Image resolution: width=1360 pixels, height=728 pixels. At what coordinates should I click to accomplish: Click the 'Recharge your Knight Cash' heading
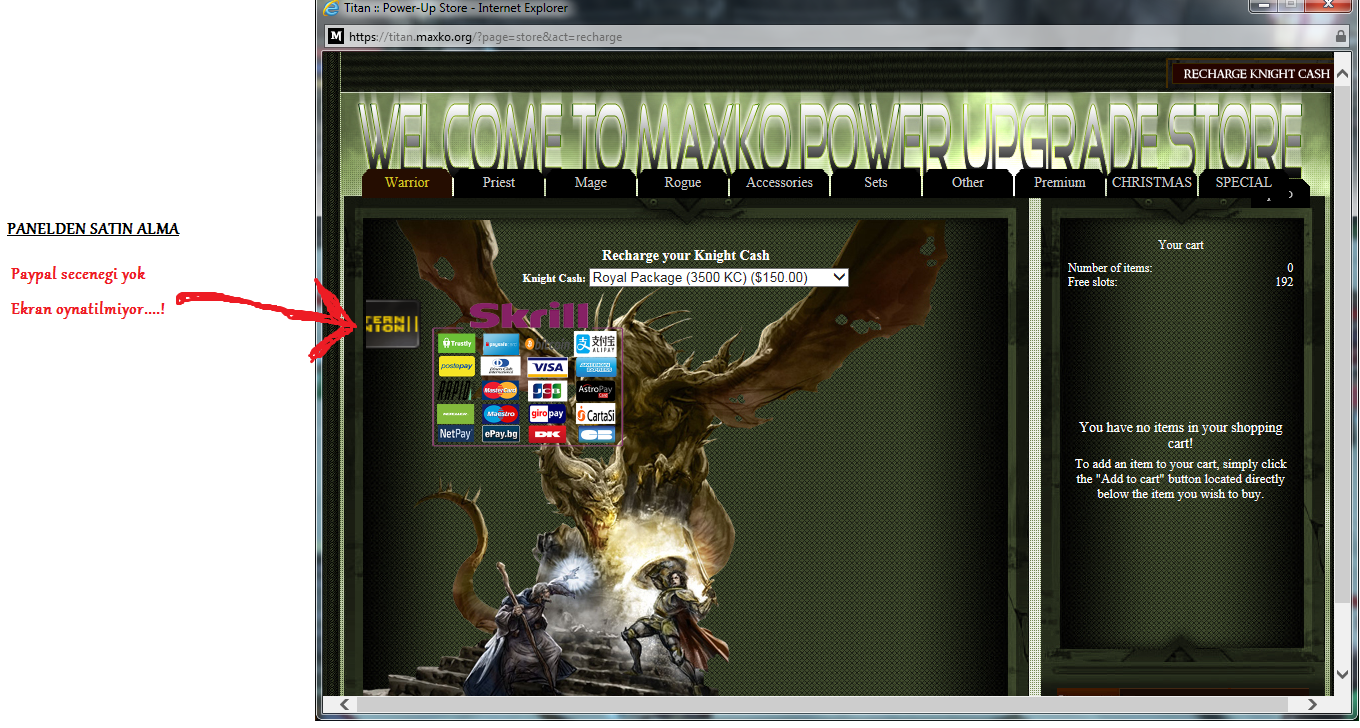686,255
